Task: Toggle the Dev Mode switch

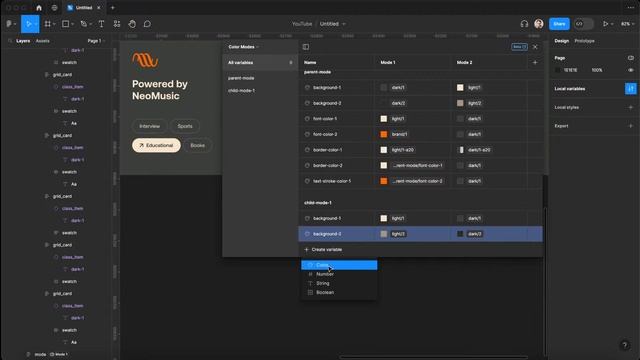Action: (x=584, y=24)
